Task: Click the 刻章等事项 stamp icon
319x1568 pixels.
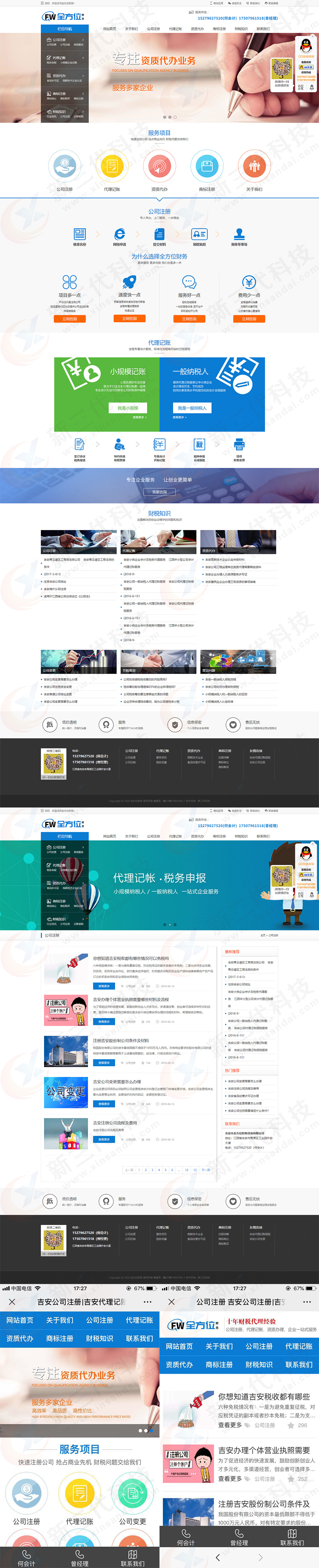Action: pyautogui.click(x=239, y=234)
